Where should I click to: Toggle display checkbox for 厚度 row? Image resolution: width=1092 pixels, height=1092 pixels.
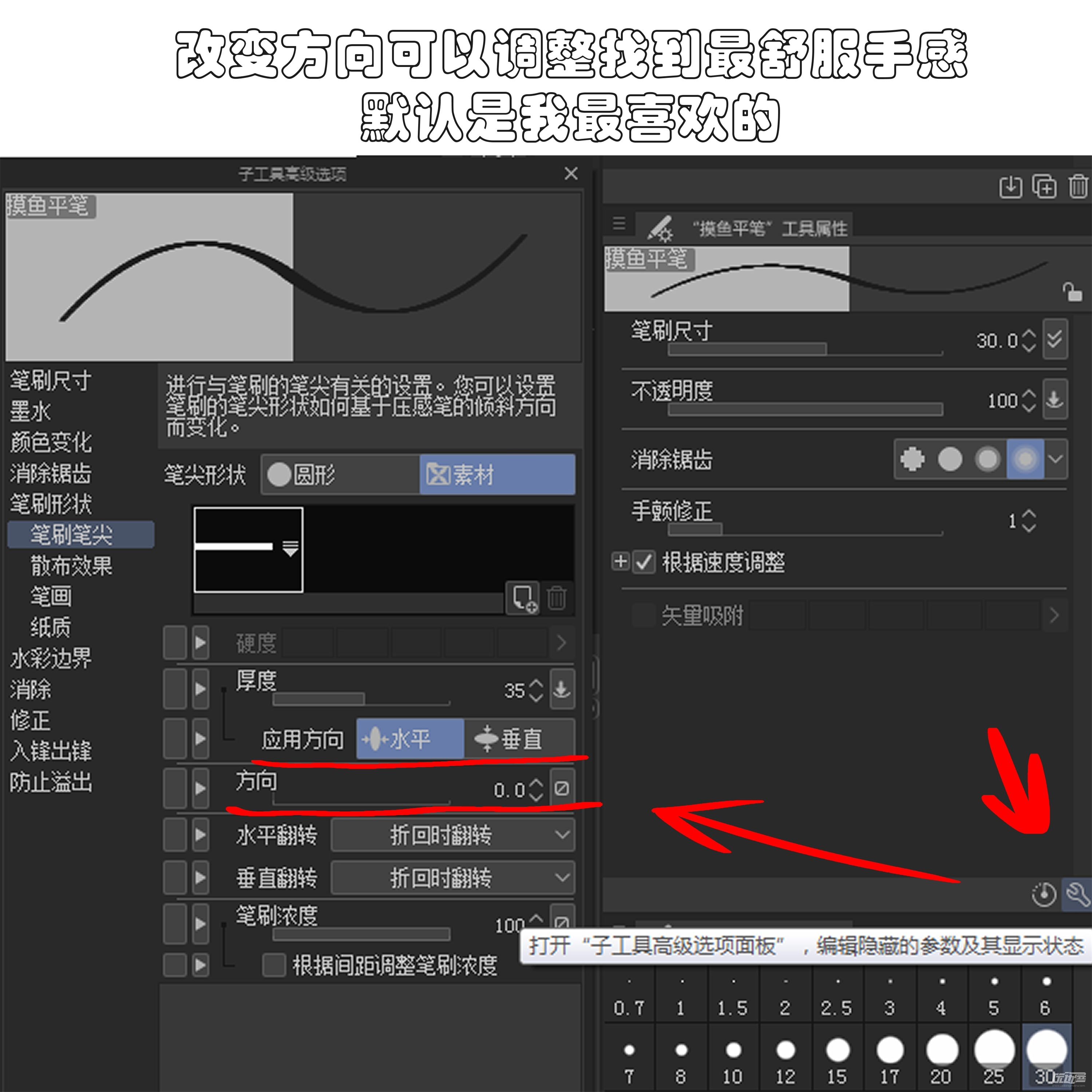(x=175, y=689)
